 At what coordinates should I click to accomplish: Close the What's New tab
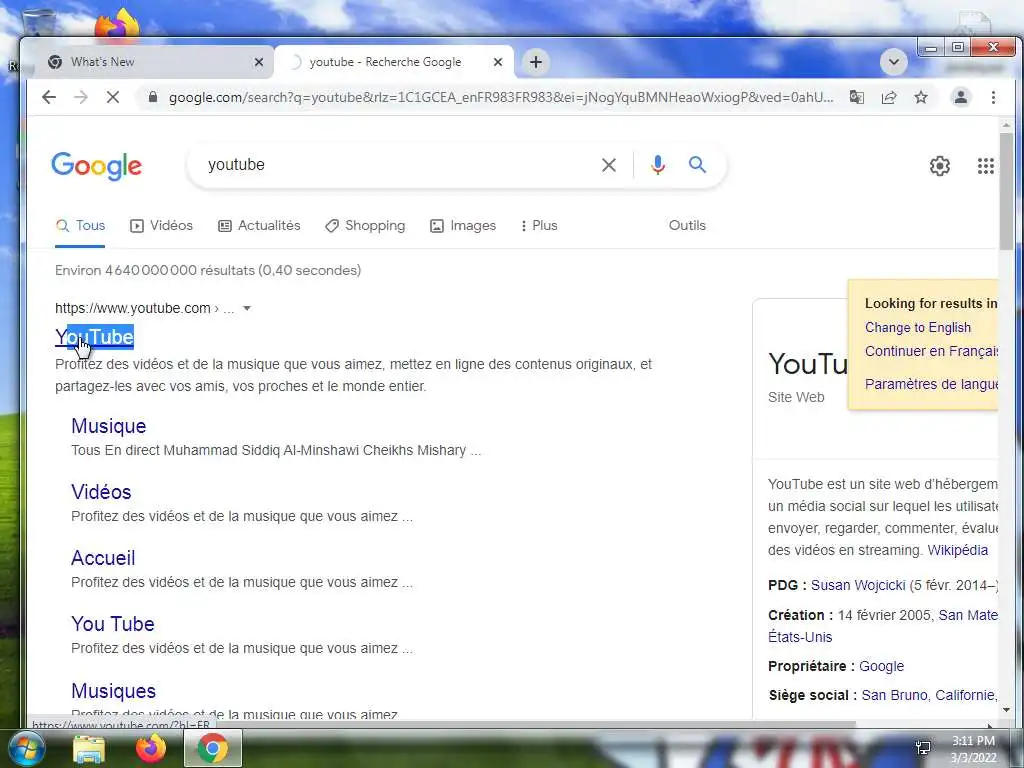pyautogui.click(x=259, y=62)
